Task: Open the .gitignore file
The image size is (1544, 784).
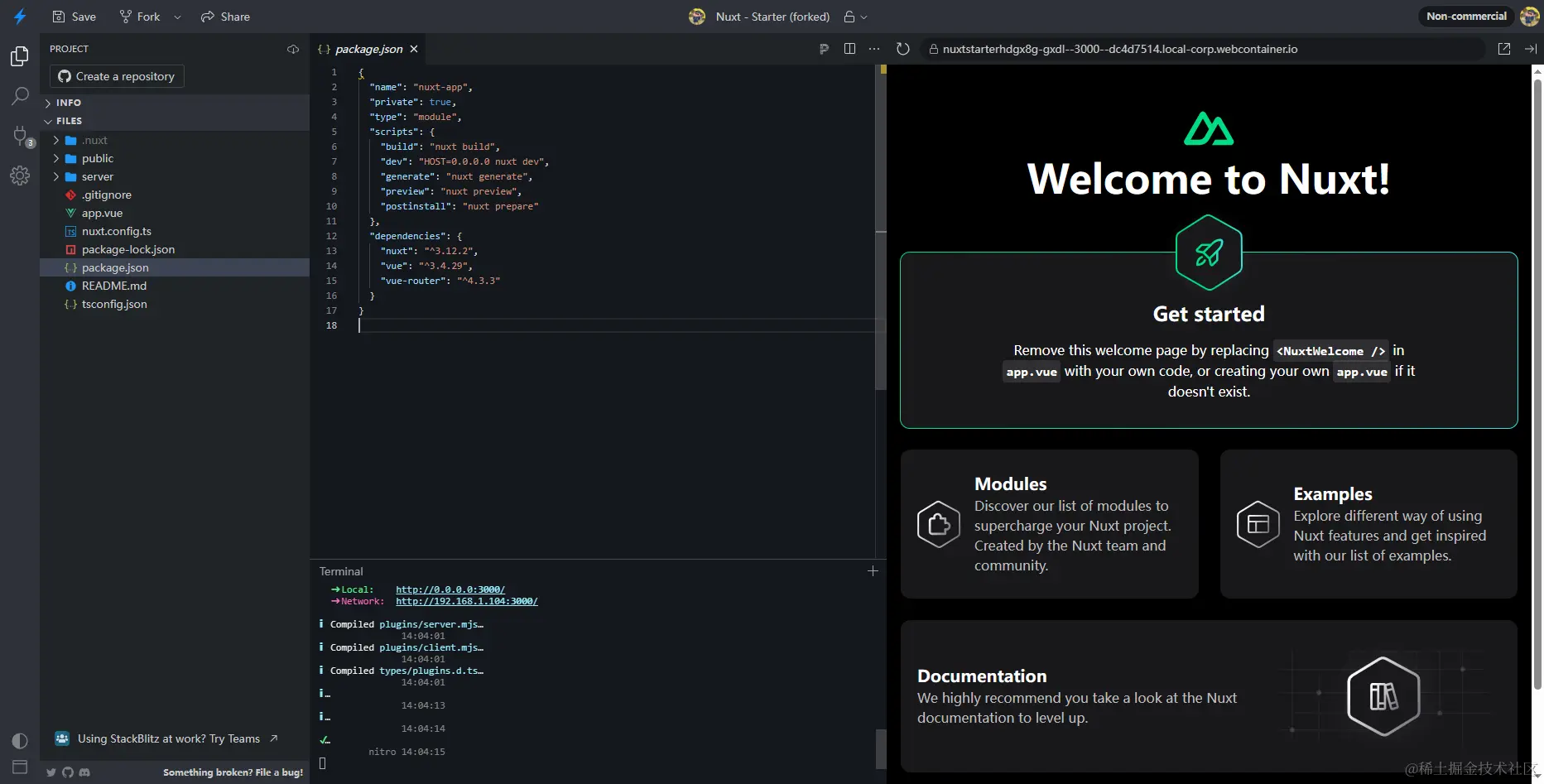Action: point(176,195)
